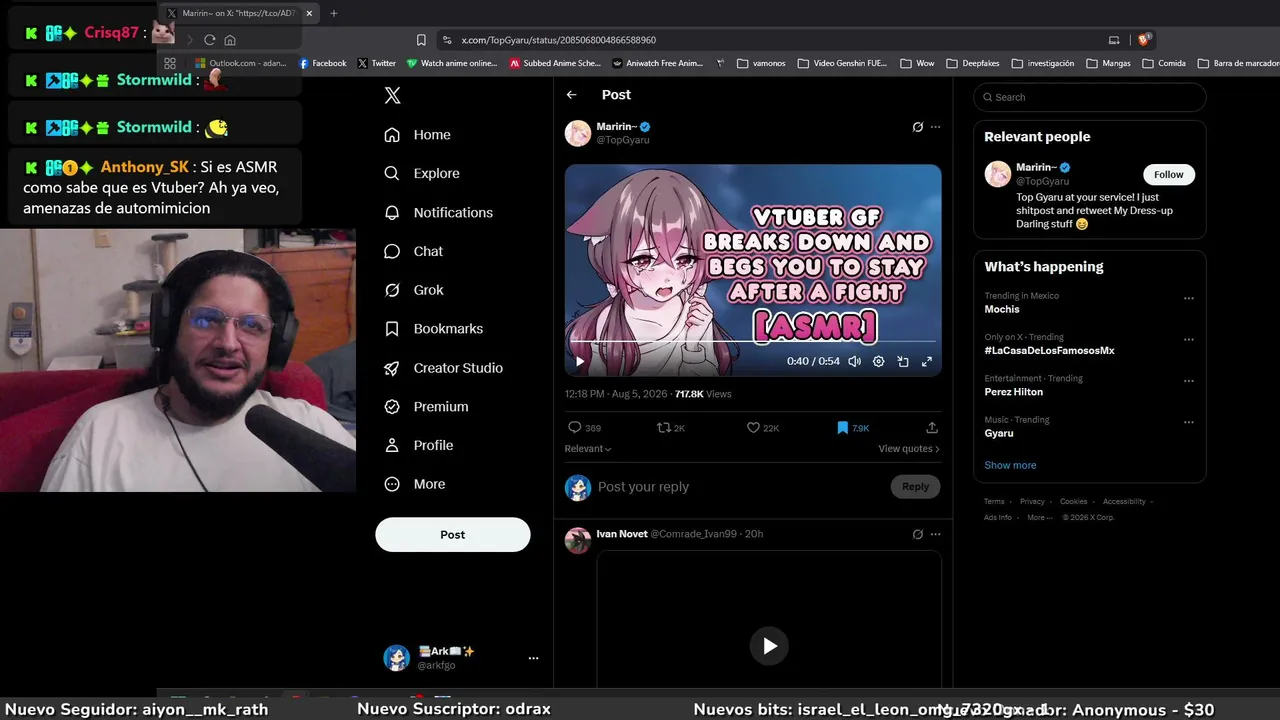Open options for the Mochis trend
Screen dimensions: 1280x720
click(1189, 298)
